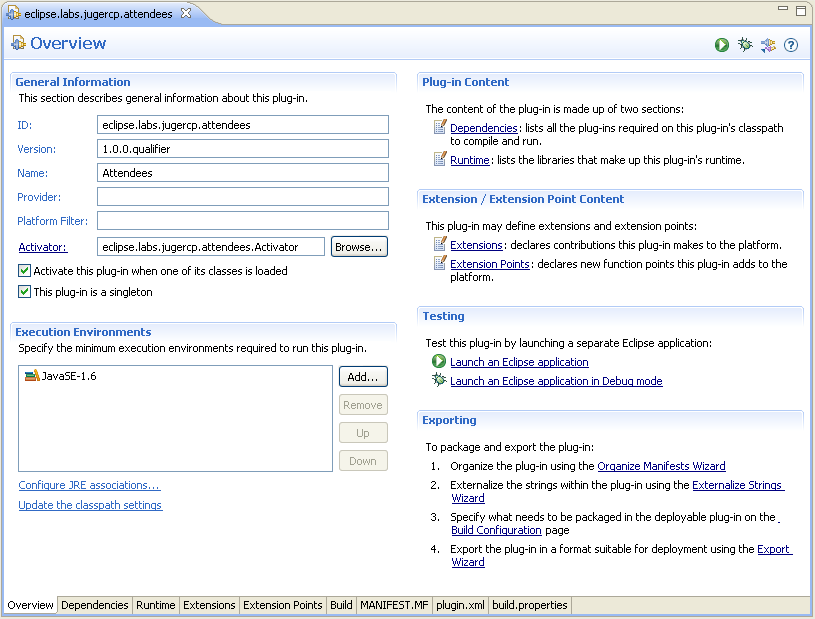
Task: Click the plug-in icon on the editor tab
Action: (13, 14)
